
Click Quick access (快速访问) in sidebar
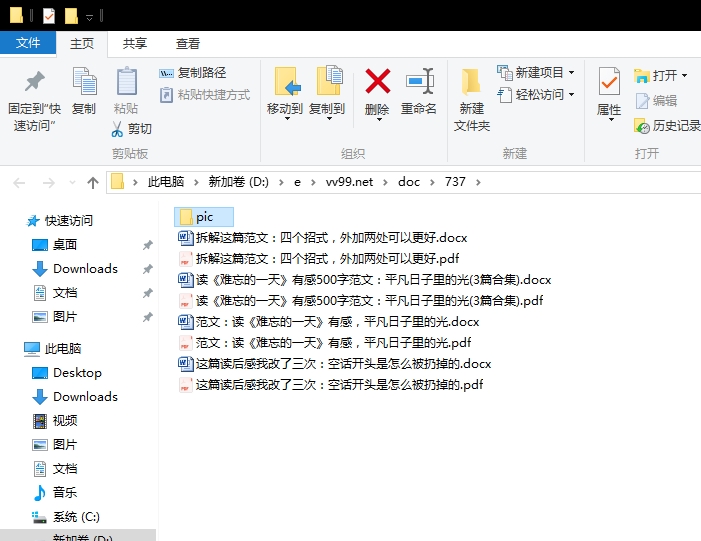tap(59, 220)
